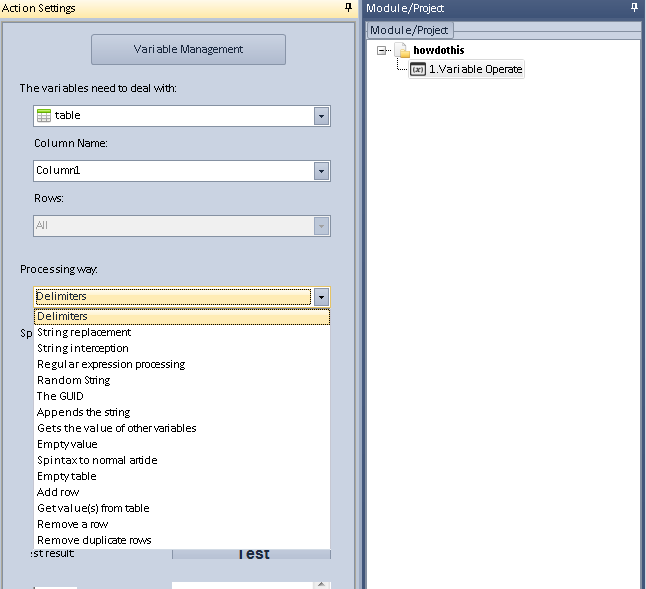Screen dimensions: 646x589
Task: Close the Processing way dropdown arrow
Action: pos(321,297)
